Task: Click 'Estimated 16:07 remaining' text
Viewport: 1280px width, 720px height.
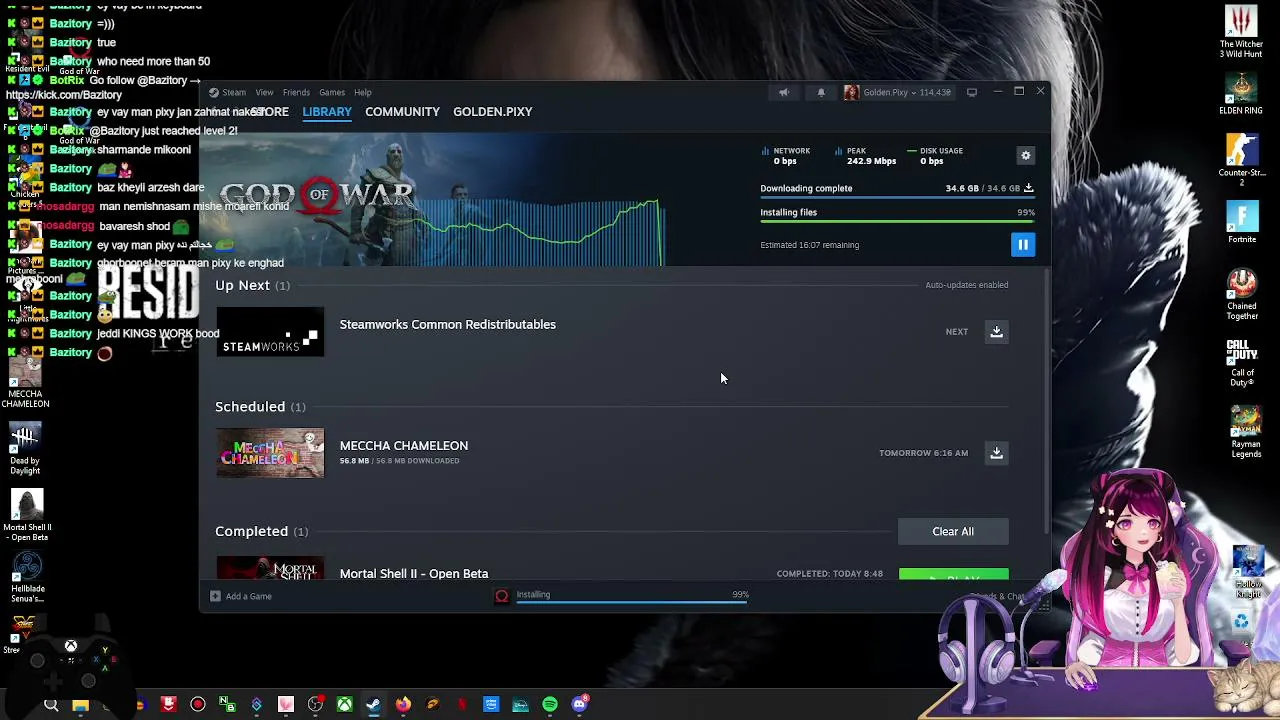Action: point(809,245)
